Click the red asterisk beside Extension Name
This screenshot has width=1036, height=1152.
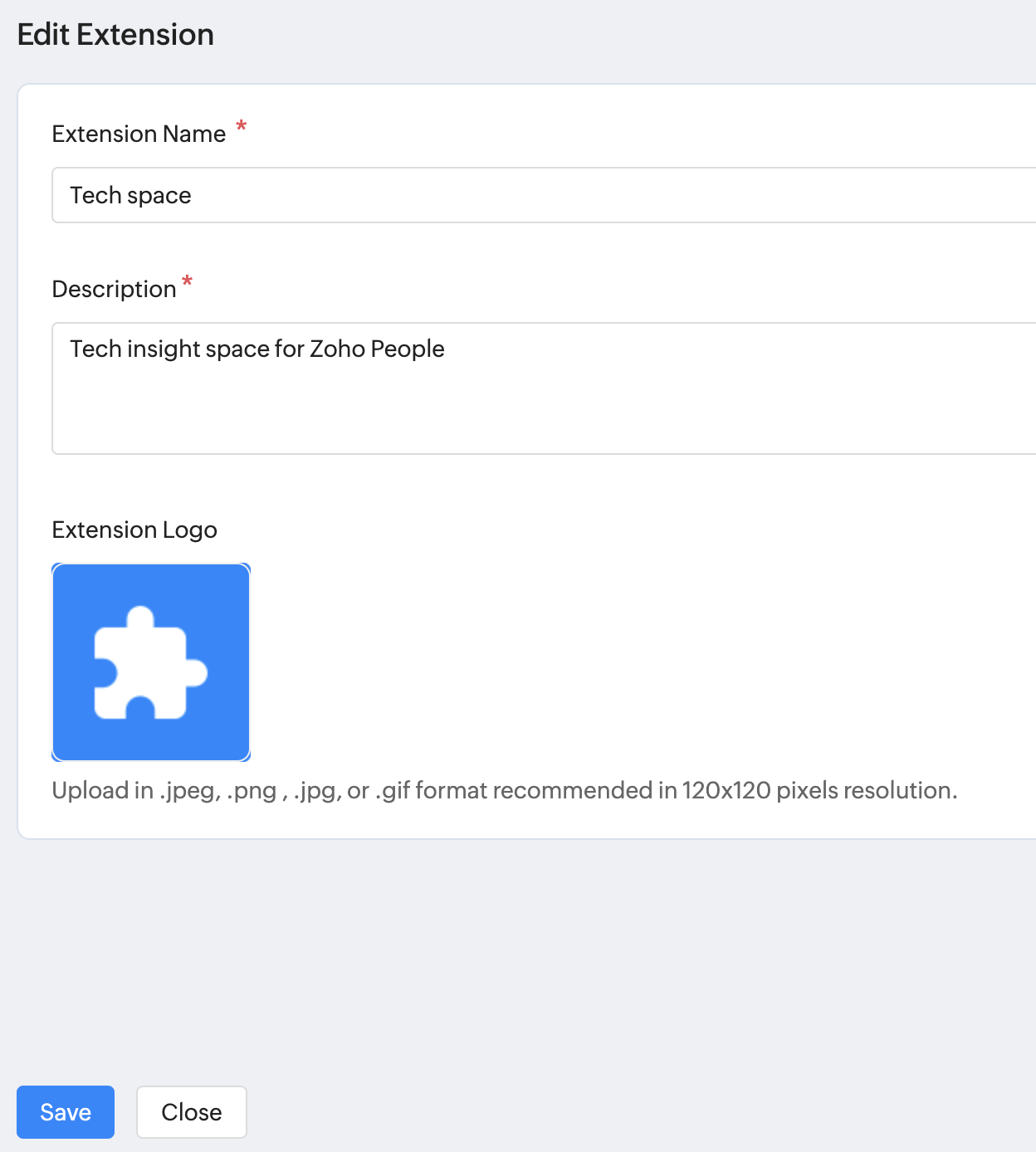[242, 128]
